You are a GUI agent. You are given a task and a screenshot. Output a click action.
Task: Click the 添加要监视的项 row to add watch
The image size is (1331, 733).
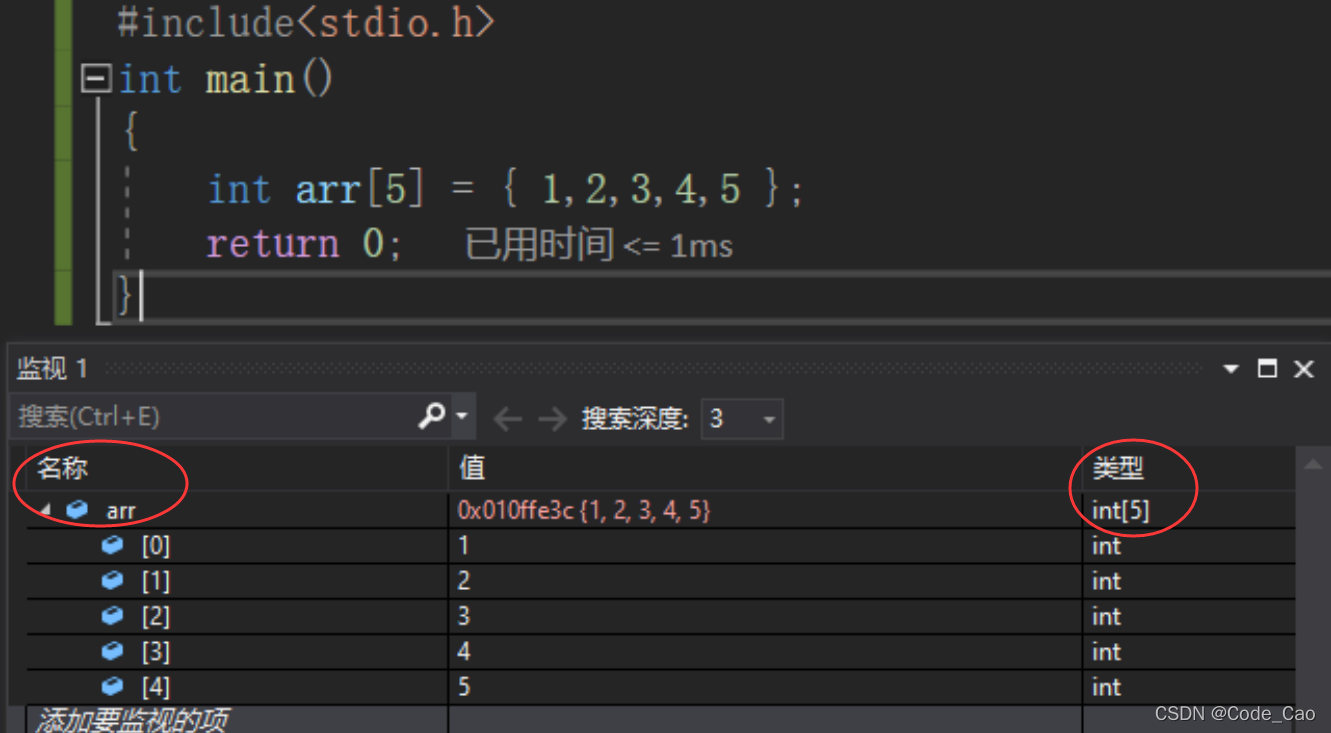[132, 719]
